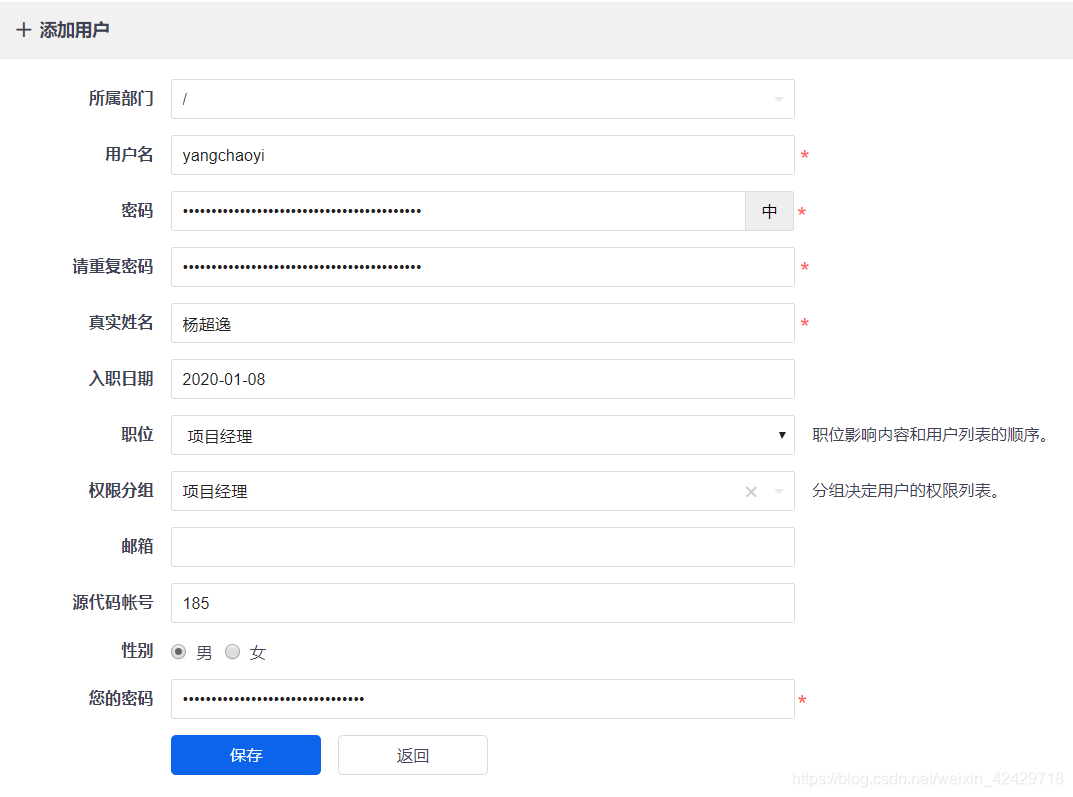Viewport: 1073px width, 797px height.
Task: Click the hint text 分组决定用户的权限列表。
Action: click(x=906, y=491)
